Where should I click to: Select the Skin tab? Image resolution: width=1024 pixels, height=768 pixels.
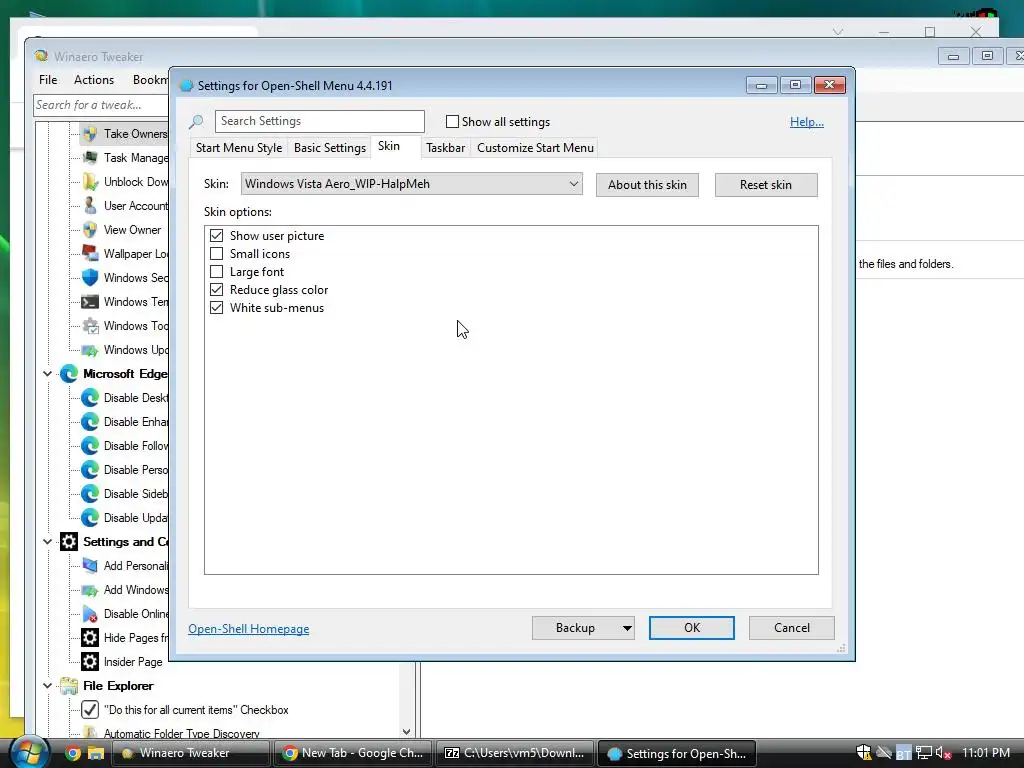pos(389,146)
